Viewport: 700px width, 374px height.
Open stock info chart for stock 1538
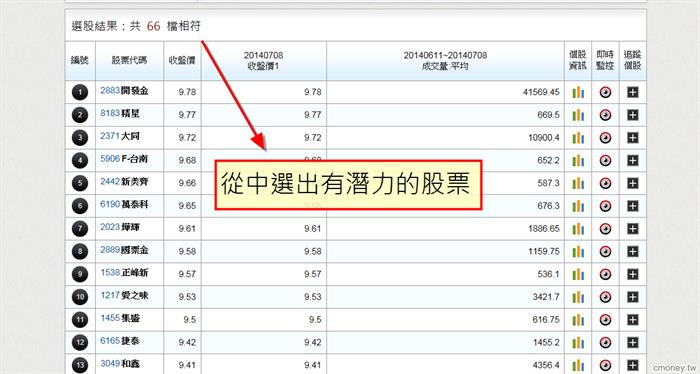pyautogui.click(x=578, y=274)
